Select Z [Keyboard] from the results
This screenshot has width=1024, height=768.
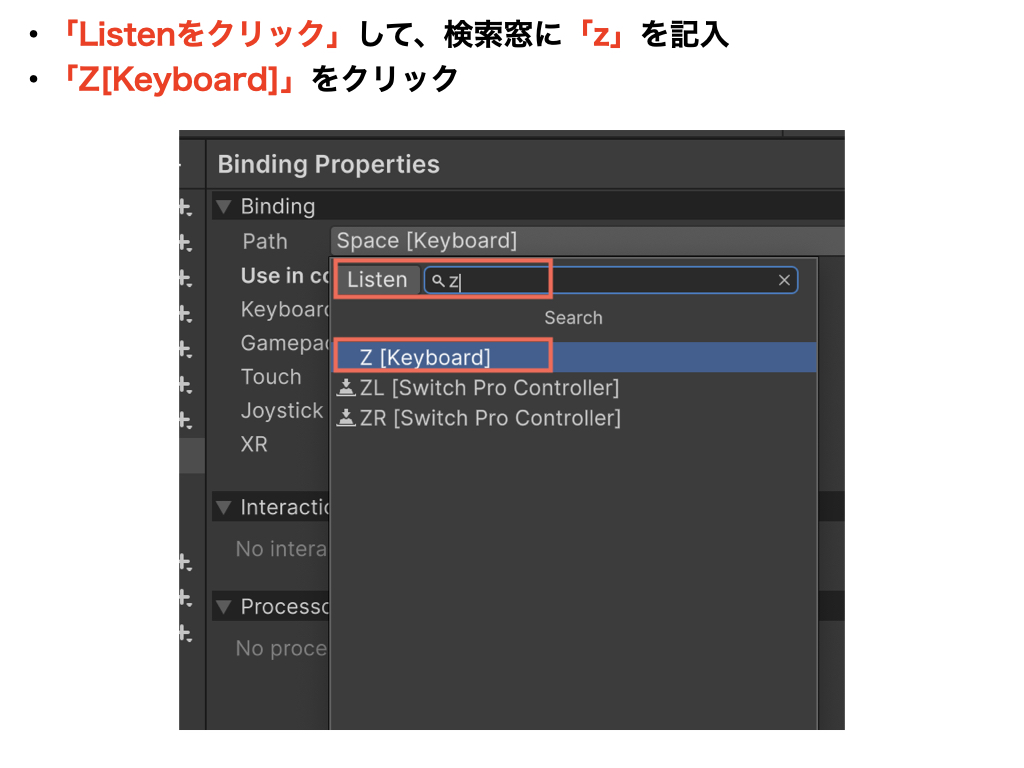pyautogui.click(x=425, y=357)
